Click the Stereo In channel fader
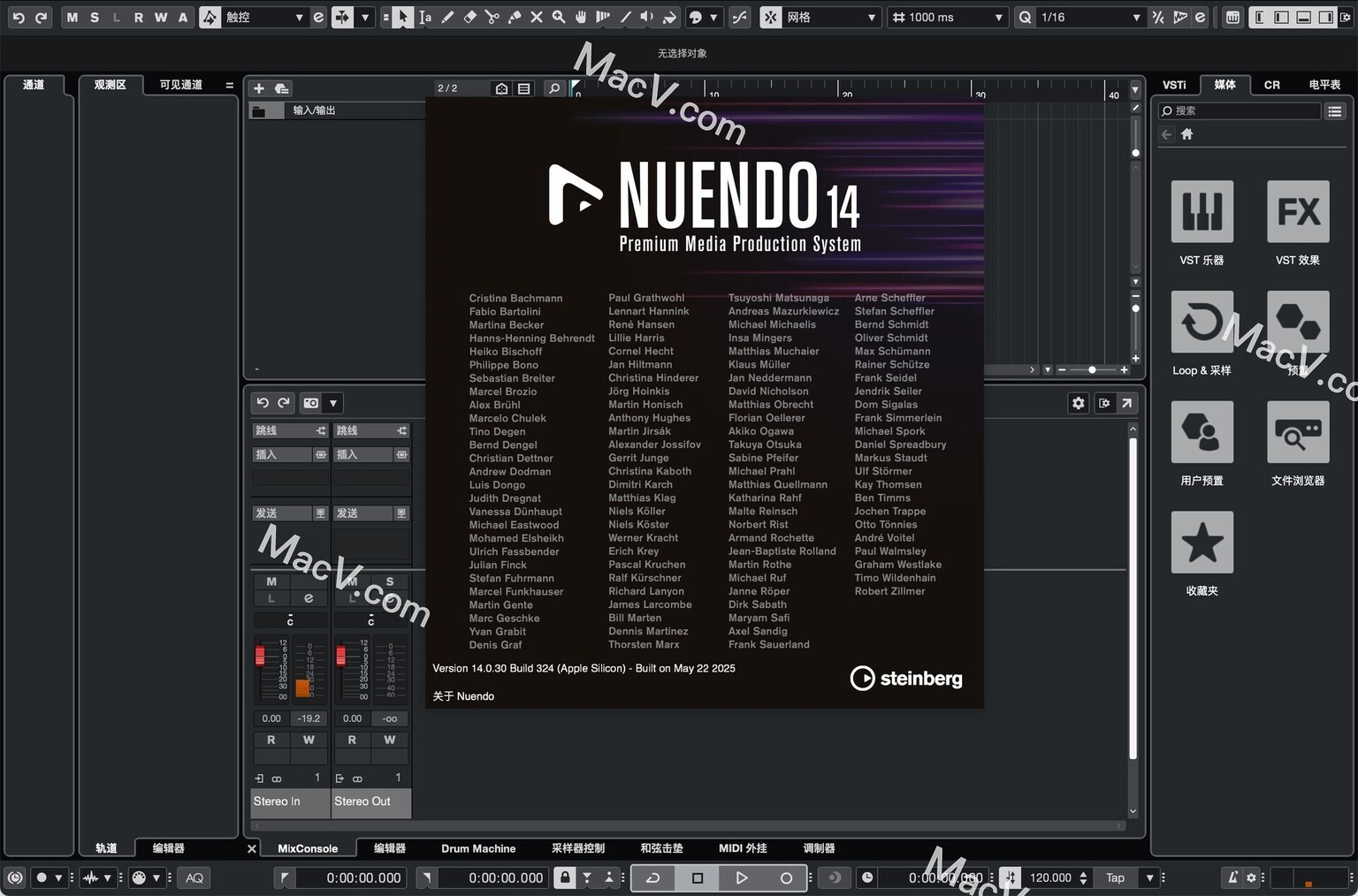 [x=260, y=657]
